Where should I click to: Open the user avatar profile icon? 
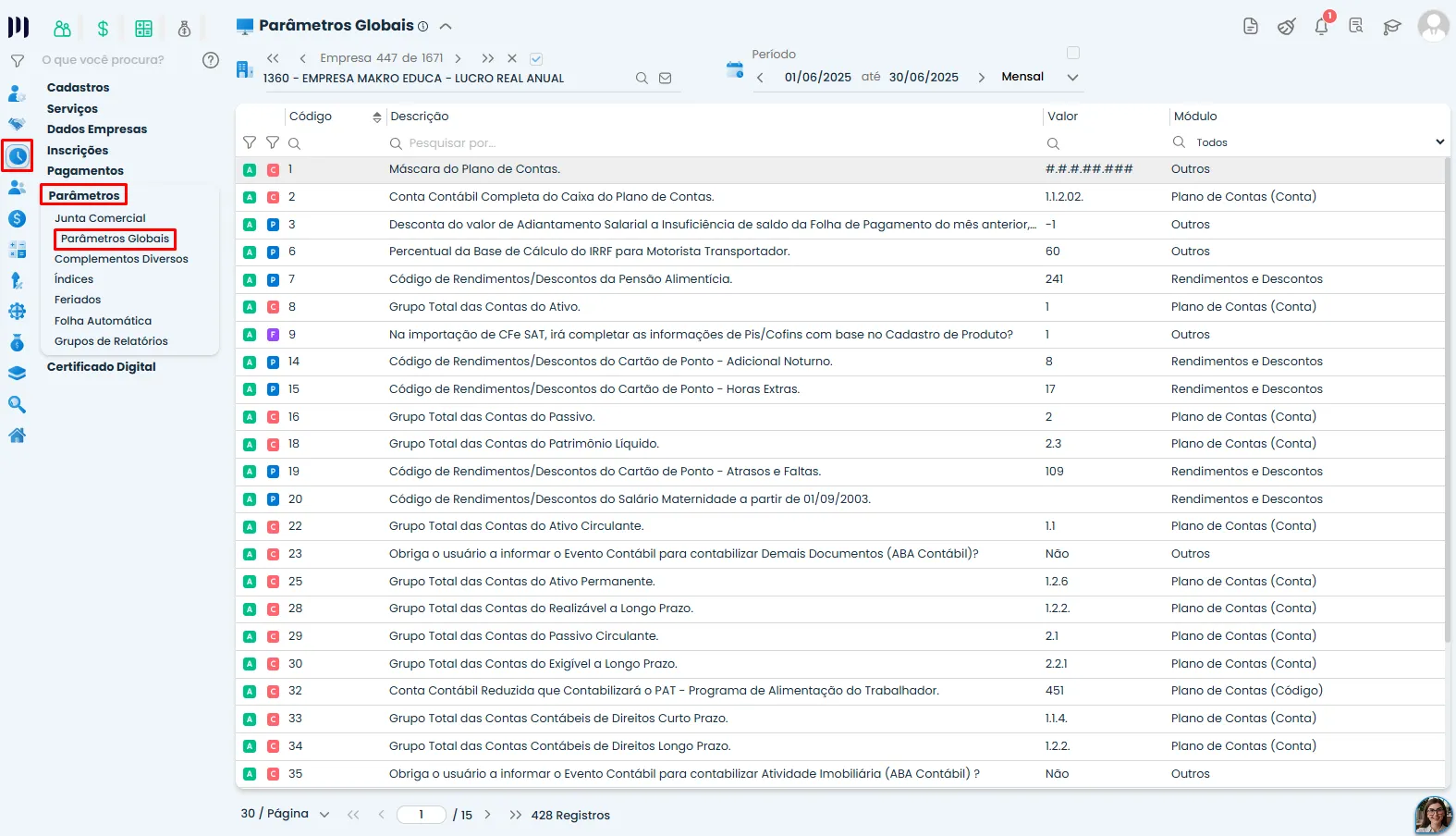(x=1433, y=26)
